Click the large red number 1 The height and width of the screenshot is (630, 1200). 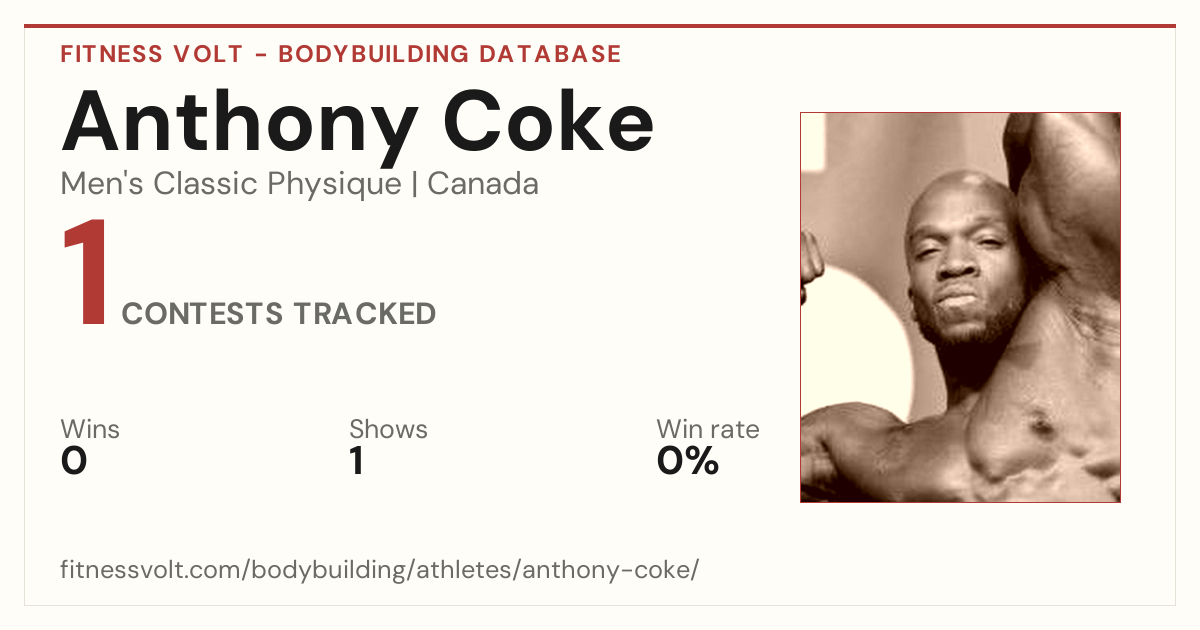pyautogui.click(x=85, y=275)
